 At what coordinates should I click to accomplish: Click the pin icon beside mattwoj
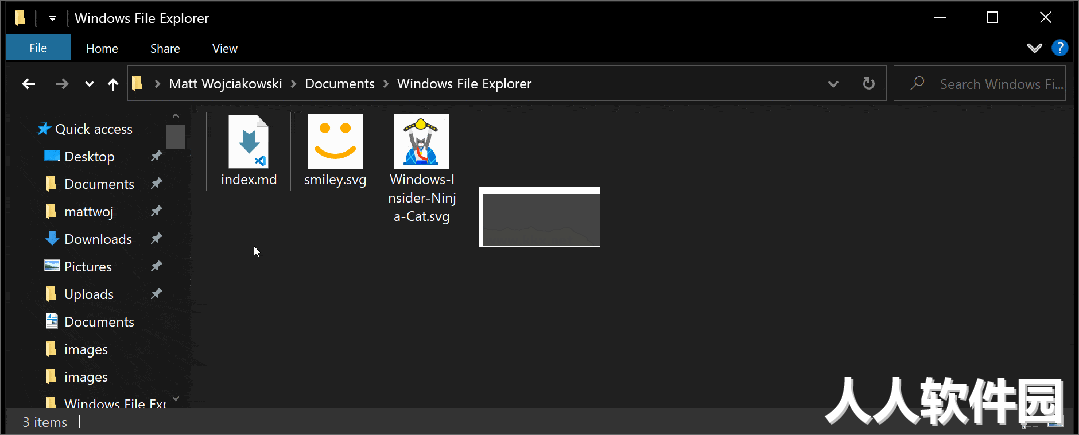[x=157, y=211]
